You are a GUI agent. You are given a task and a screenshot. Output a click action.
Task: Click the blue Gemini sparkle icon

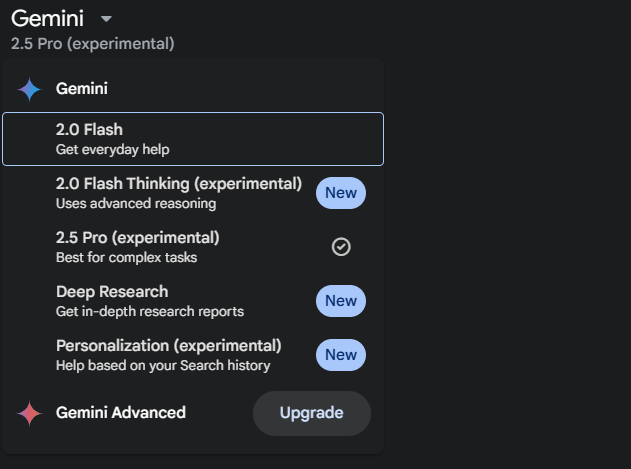click(x=29, y=89)
